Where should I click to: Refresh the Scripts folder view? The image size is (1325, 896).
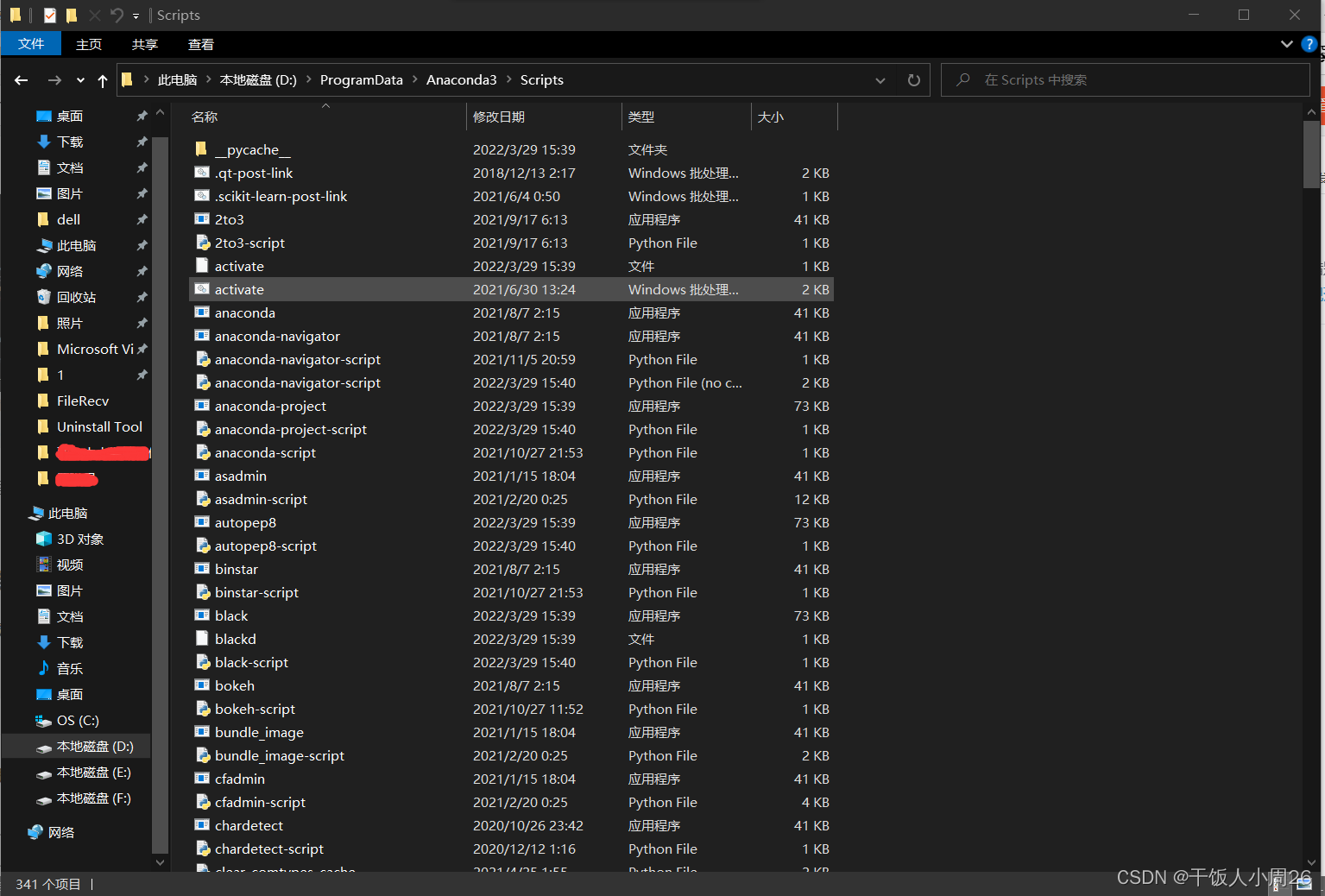pyautogui.click(x=913, y=80)
